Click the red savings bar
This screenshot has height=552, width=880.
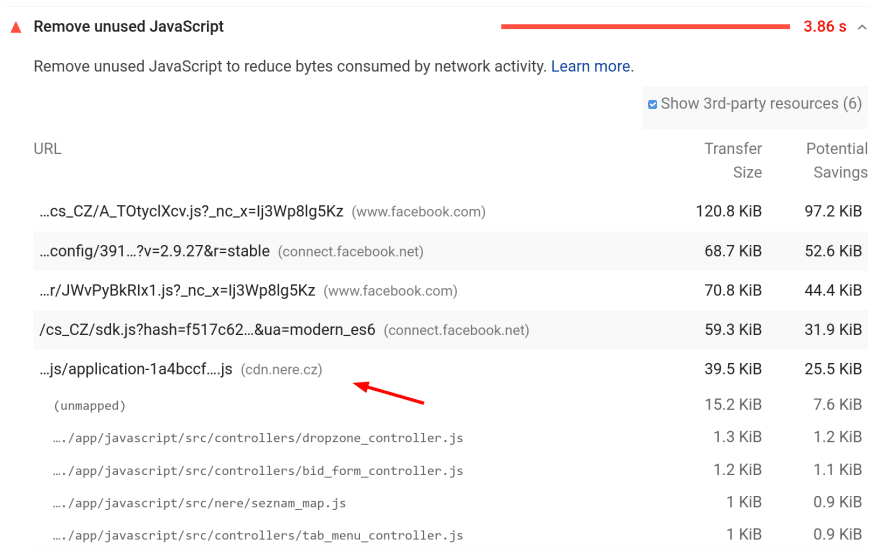(645, 26)
